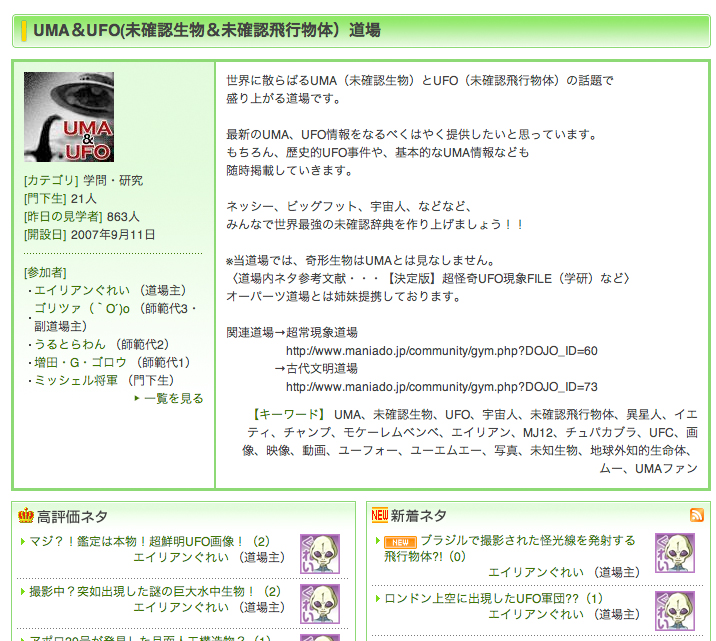The height and width of the screenshot is (641, 716).
Task: Click the alien avatar beside the マジ？！鑑定は本物 post
Action: click(320, 553)
